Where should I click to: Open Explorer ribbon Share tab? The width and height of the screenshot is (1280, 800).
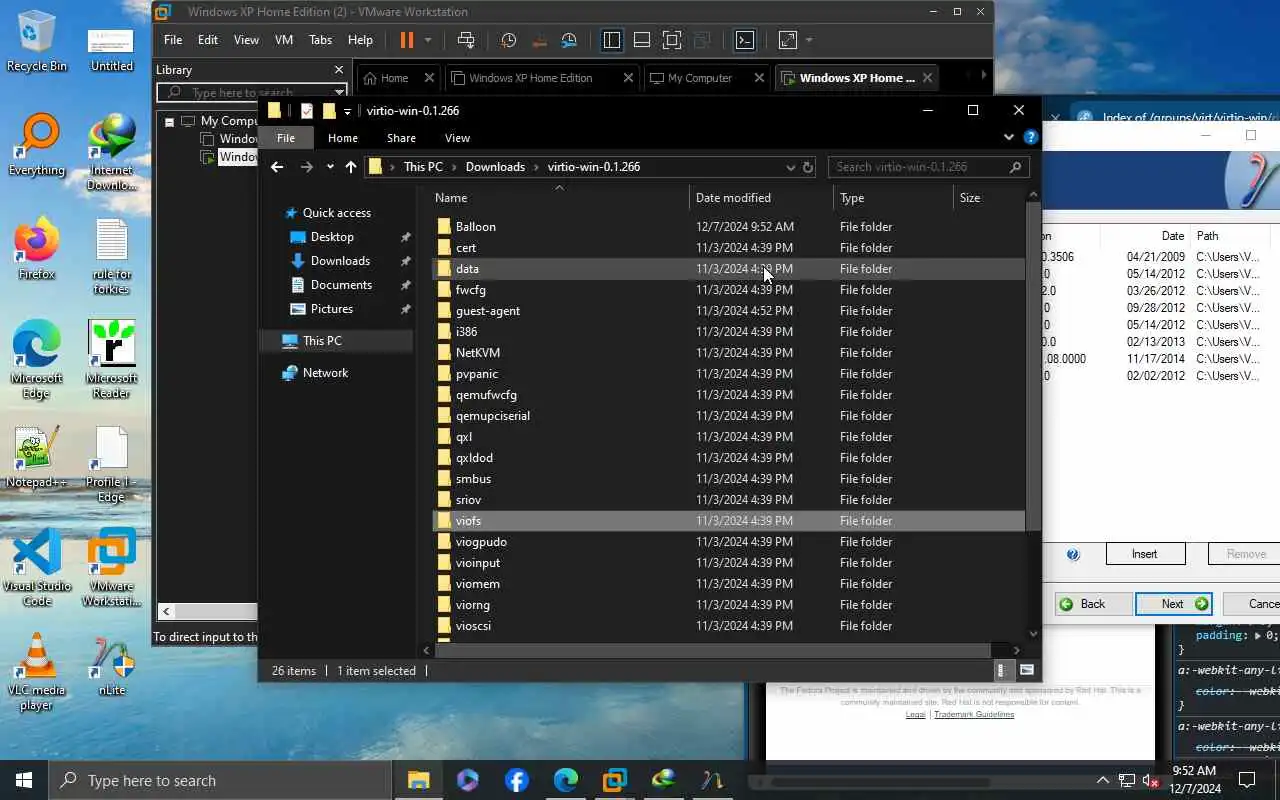click(401, 138)
